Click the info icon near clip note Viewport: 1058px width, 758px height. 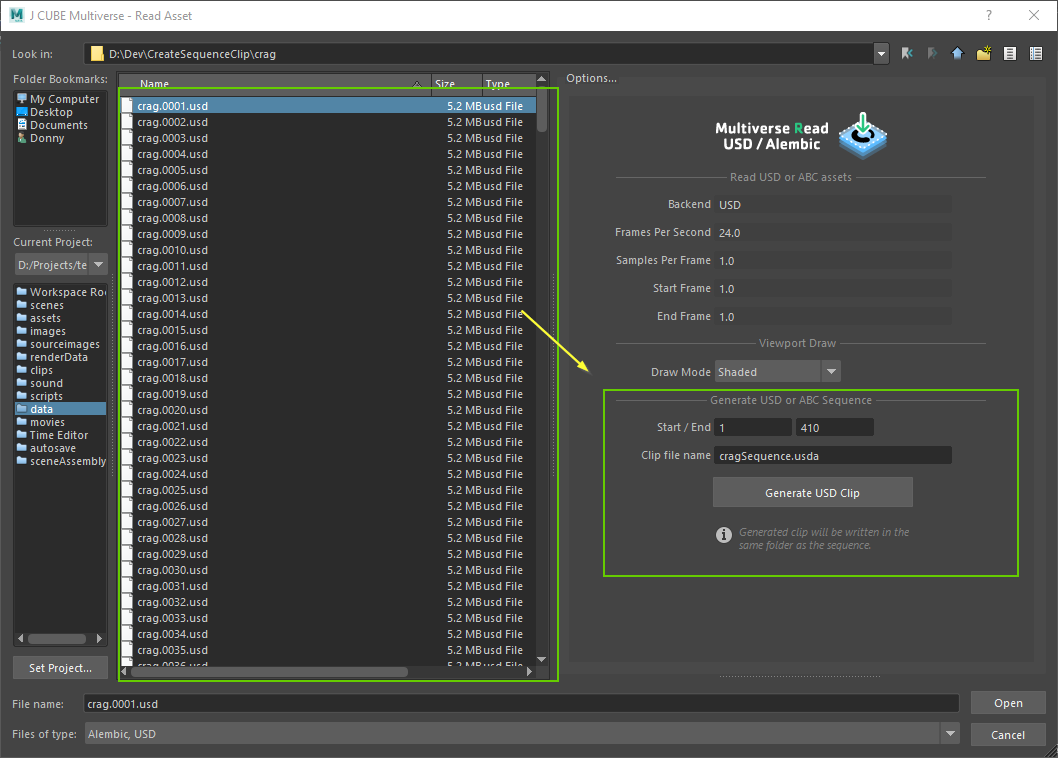click(x=723, y=535)
